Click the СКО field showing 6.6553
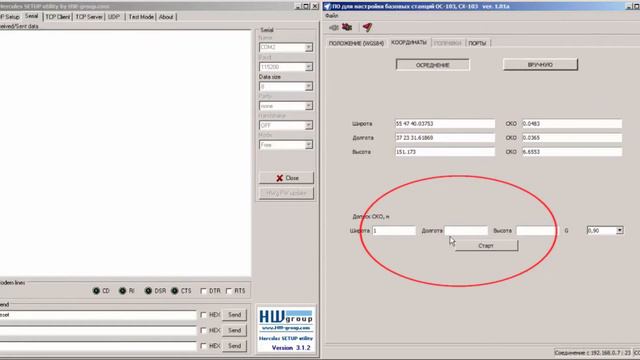 [x=572, y=152]
